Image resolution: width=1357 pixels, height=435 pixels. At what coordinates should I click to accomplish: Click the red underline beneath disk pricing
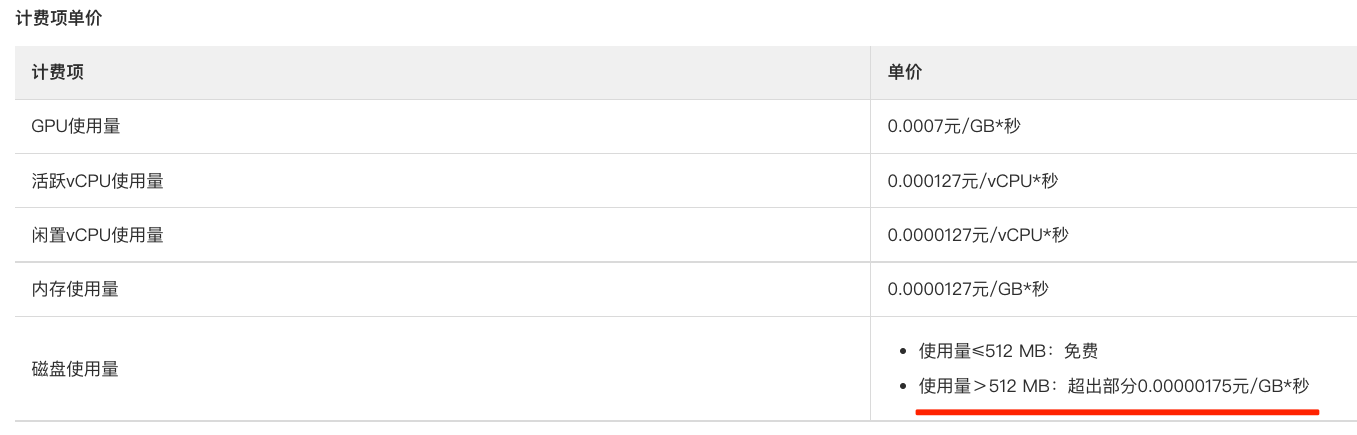[1119, 410]
